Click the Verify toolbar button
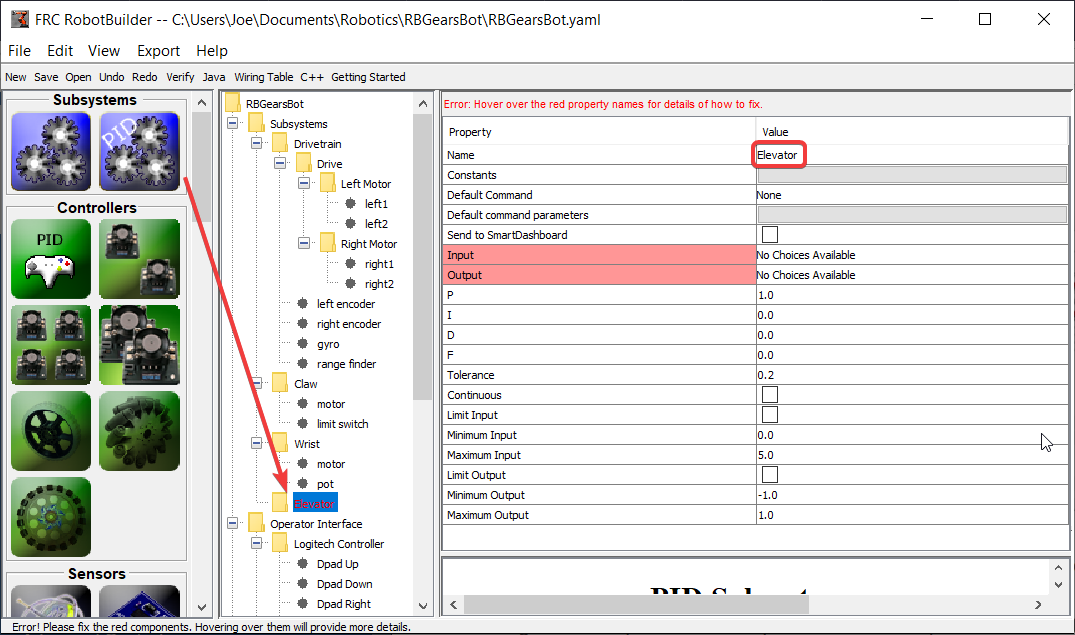 (x=180, y=77)
